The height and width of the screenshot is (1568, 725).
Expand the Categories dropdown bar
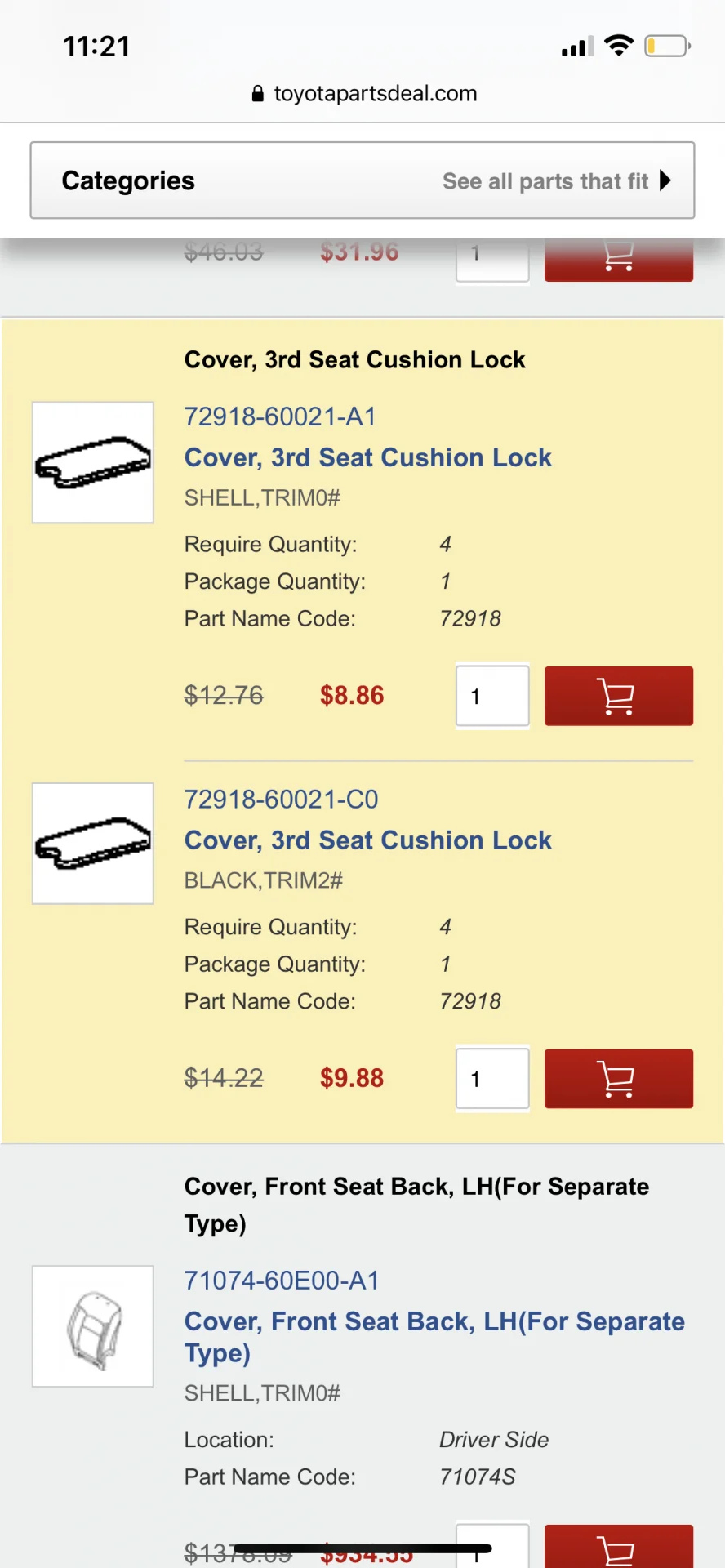point(128,180)
